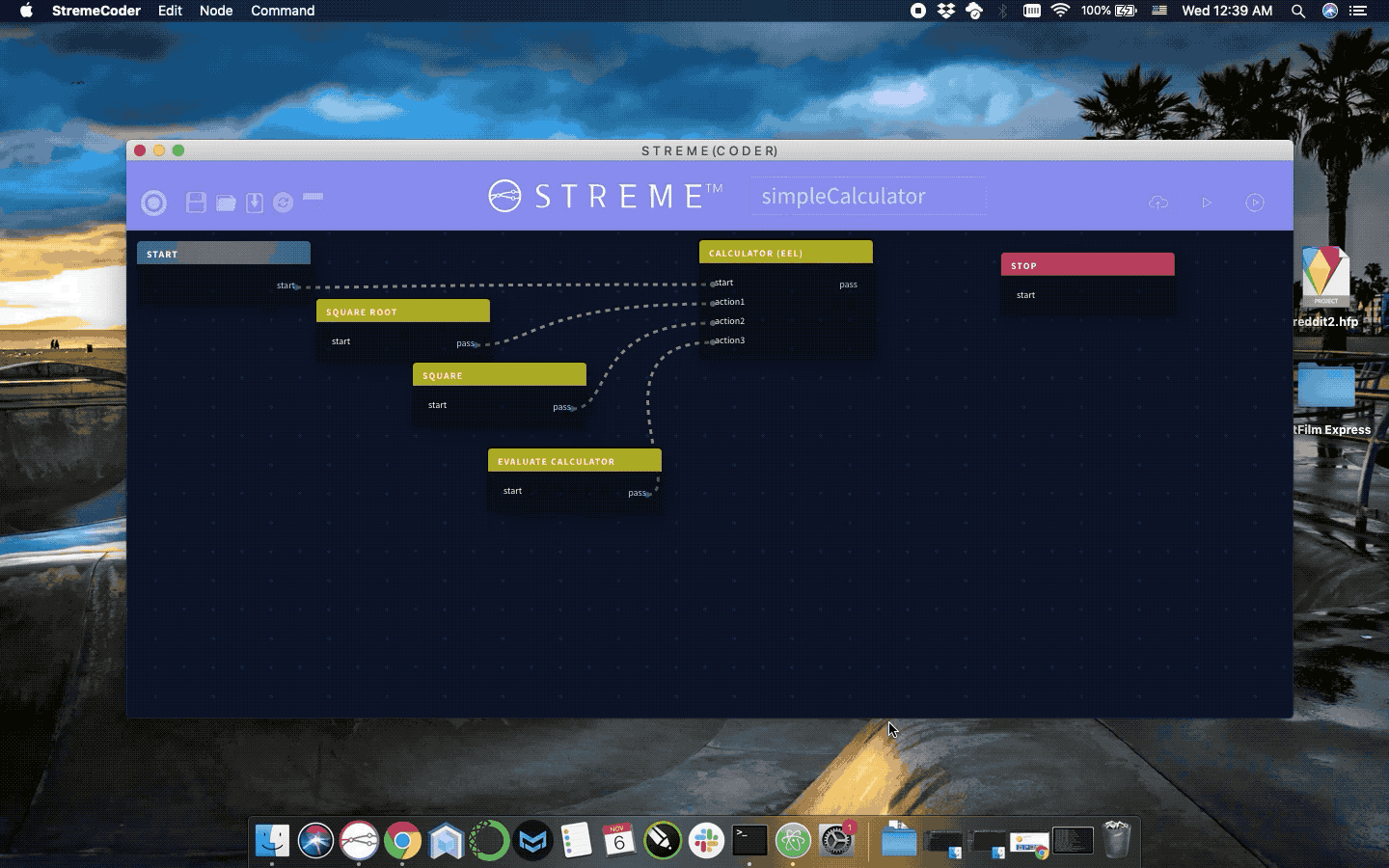Viewport: 1389px width, 868px height.
Task: Click the circular record icon in Streme toolbar
Action: click(153, 203)
